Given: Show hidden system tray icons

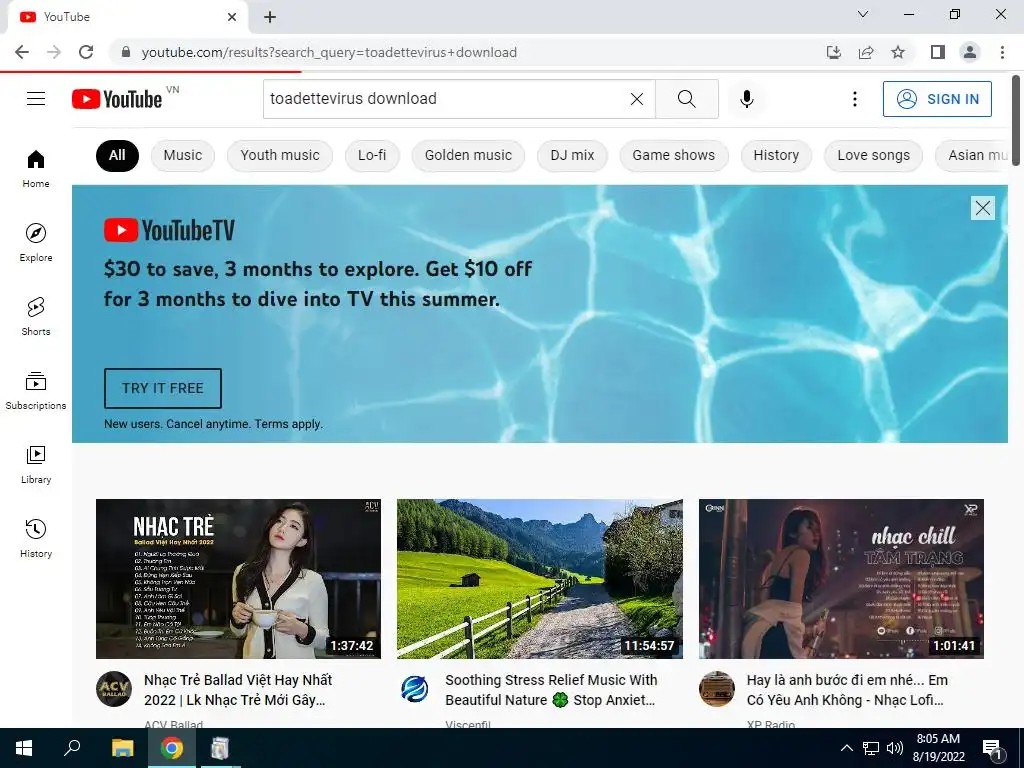Looking at the screenshot, I should point(846,748).
